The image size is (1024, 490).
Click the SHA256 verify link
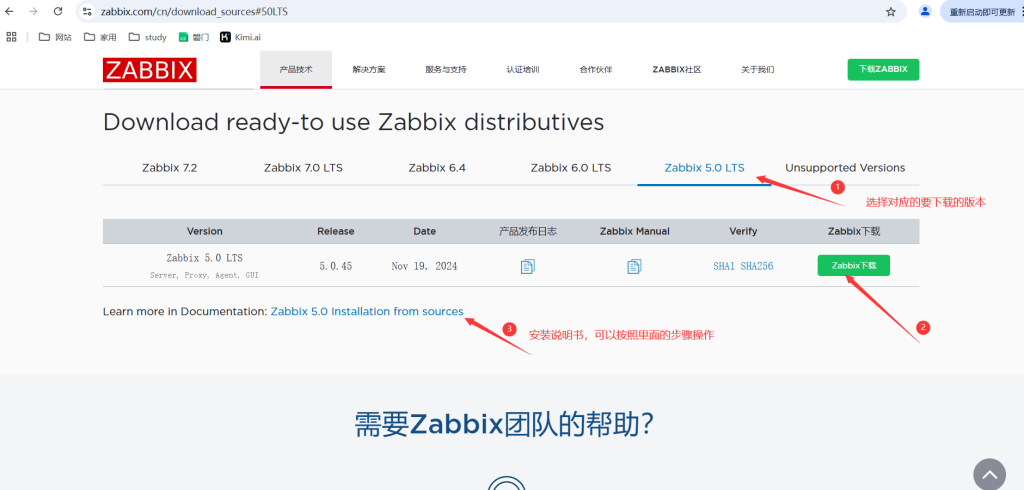point(757,266)
